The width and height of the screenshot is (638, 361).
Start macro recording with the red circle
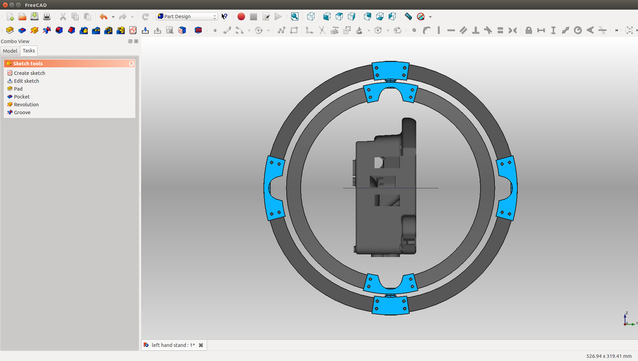[241, 17]
